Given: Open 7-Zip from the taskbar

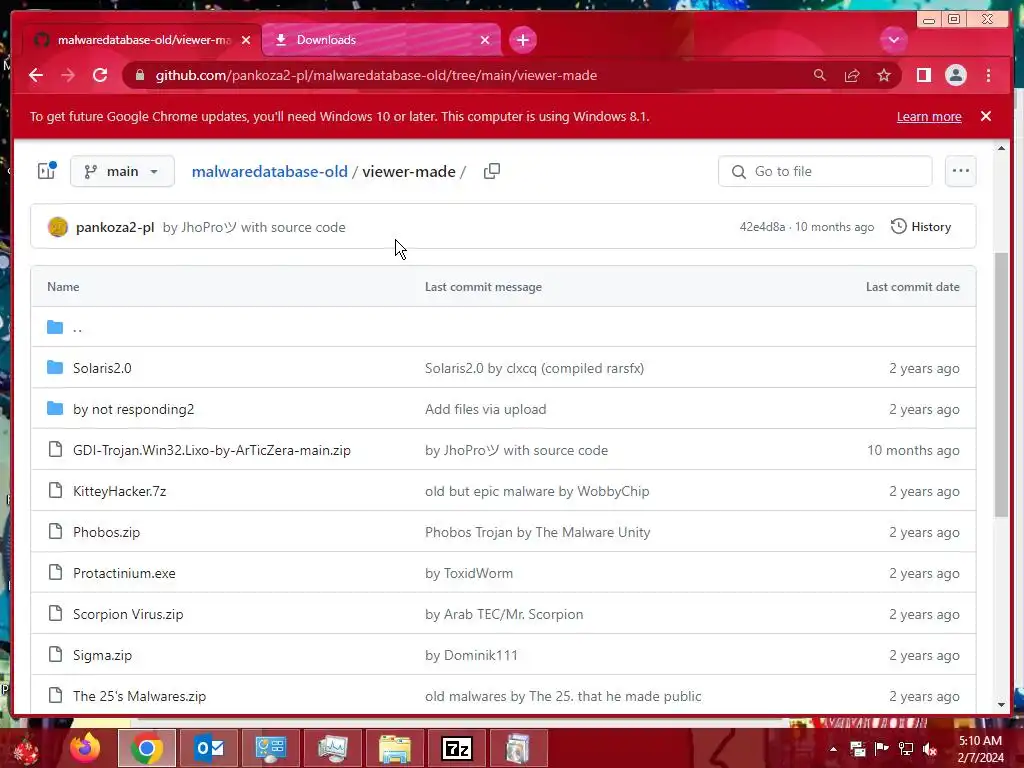Looking at the screenshot, I should coord(456,748).
